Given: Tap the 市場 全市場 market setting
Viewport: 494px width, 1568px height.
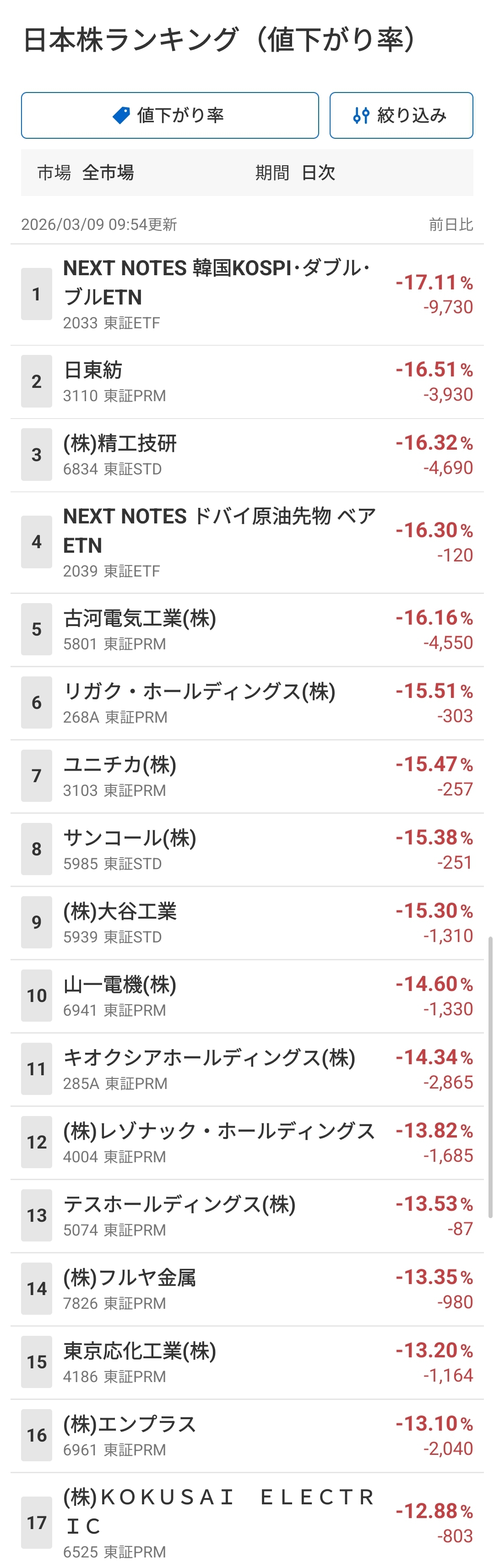Looking at the screenshot, I should pyautogui.click(x=86, y=173).
